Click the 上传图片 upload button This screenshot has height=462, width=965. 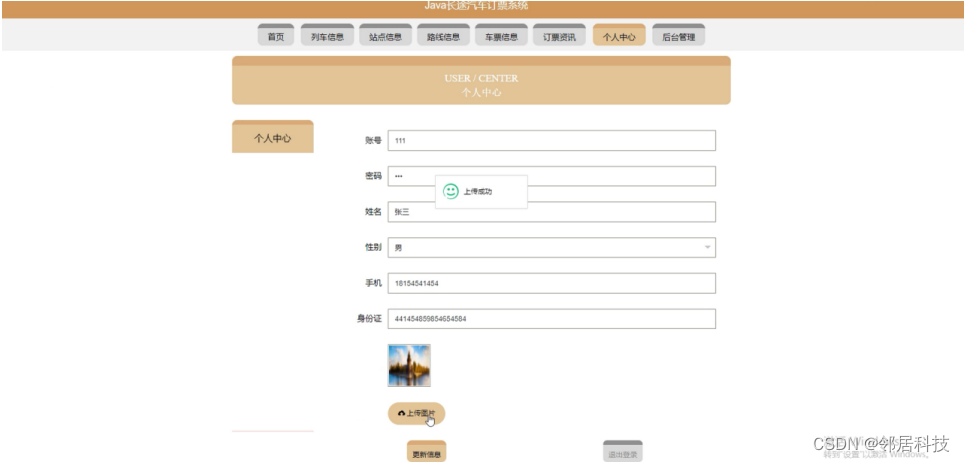[x=416, y=413]
